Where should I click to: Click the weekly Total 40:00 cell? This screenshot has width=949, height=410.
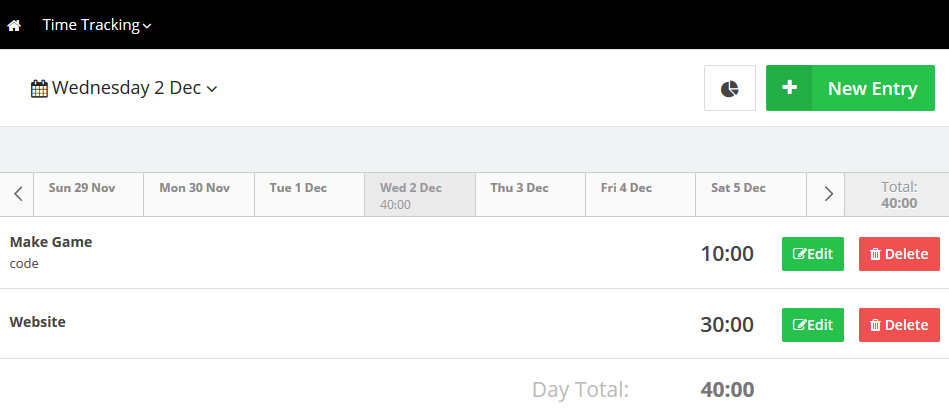tap(898, 194)
